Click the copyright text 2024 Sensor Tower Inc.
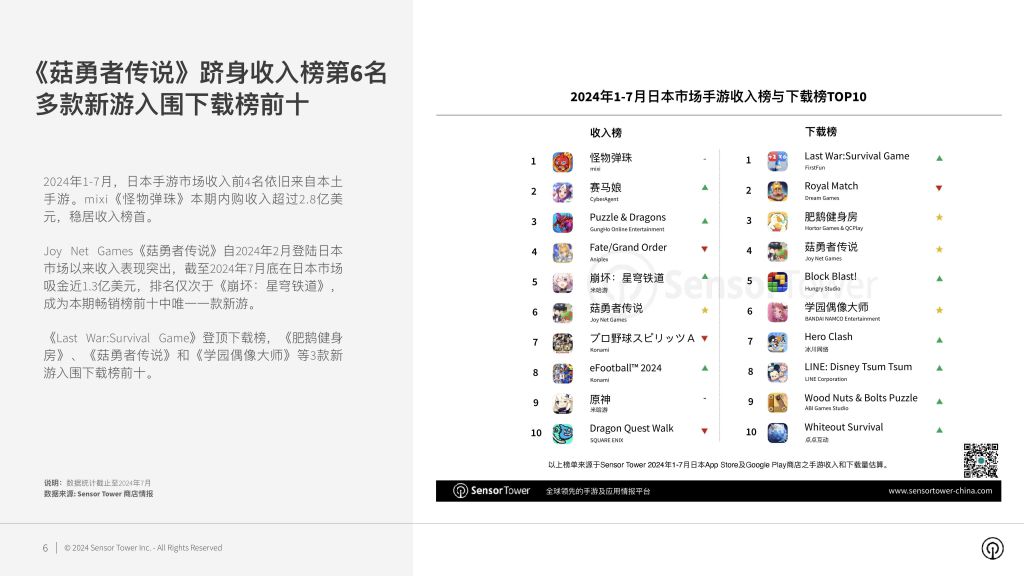 [143, 548]
